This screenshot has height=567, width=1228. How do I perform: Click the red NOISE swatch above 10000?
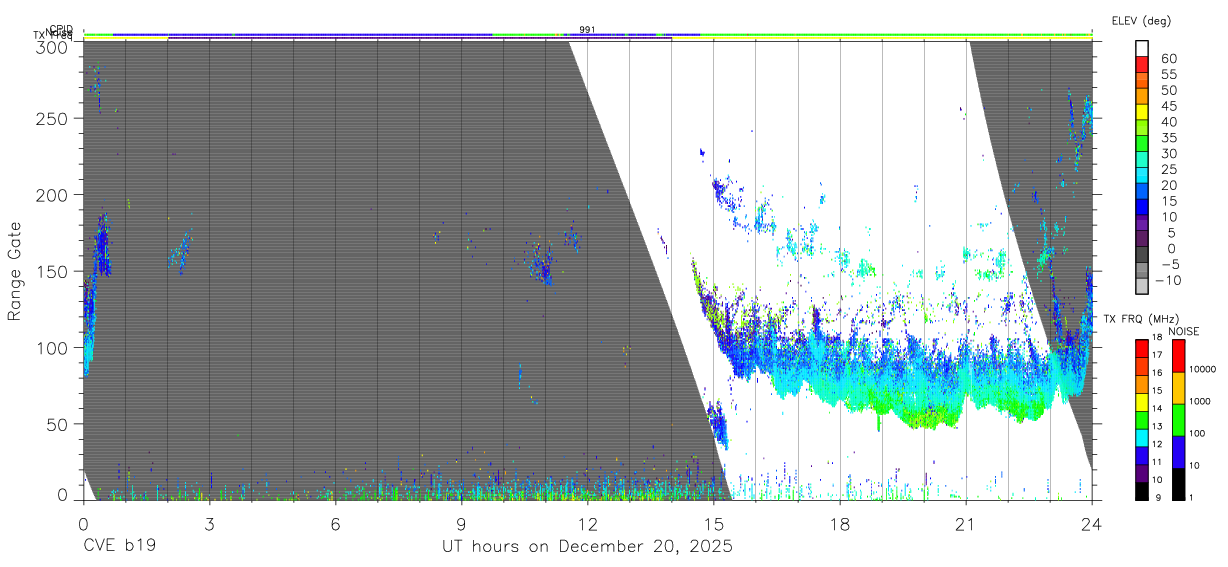click(x=1178, y=355)
